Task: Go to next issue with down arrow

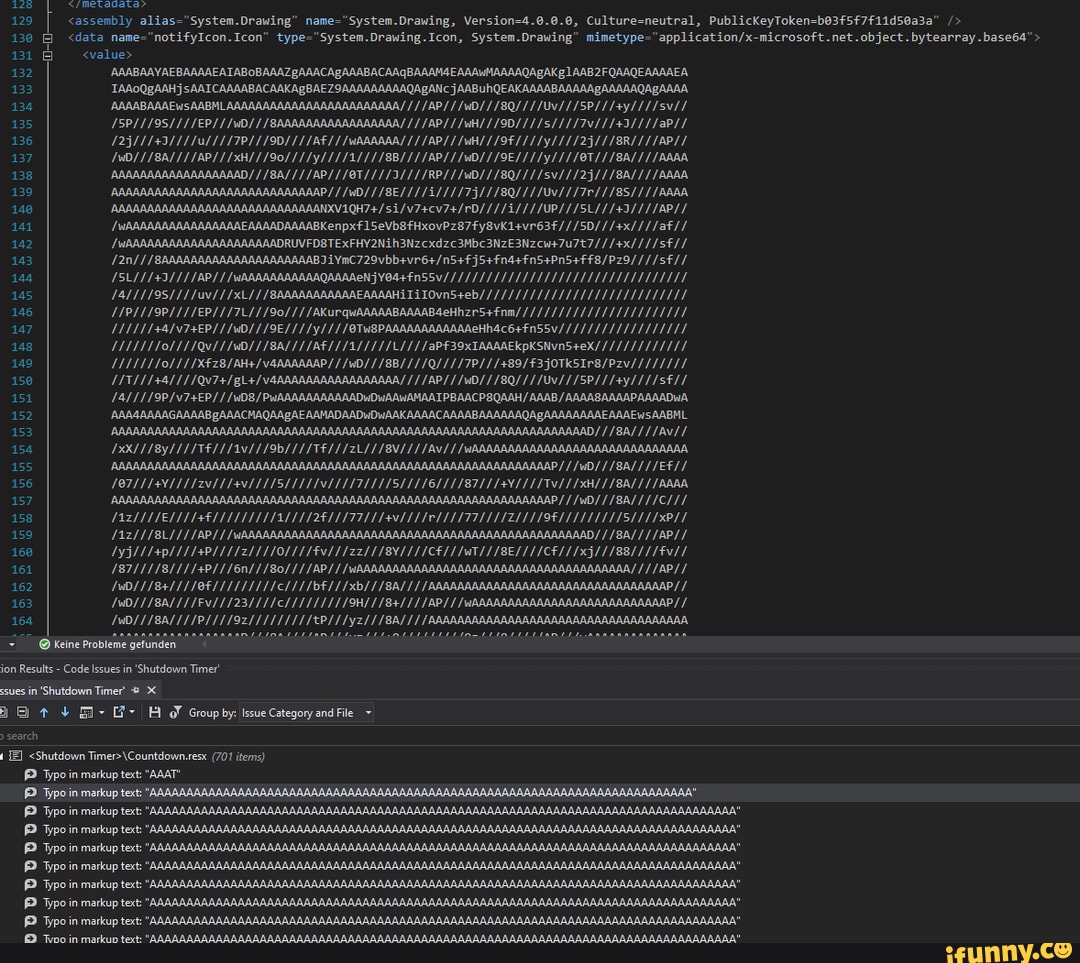Action: pos(65,713)
